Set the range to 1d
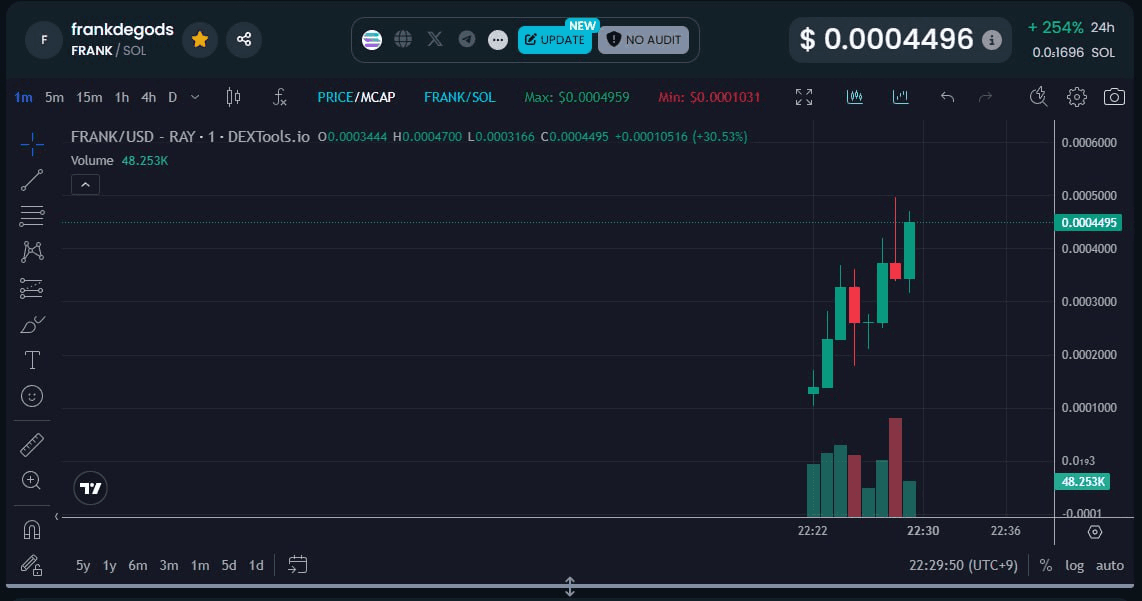 [x=256, y=565]
